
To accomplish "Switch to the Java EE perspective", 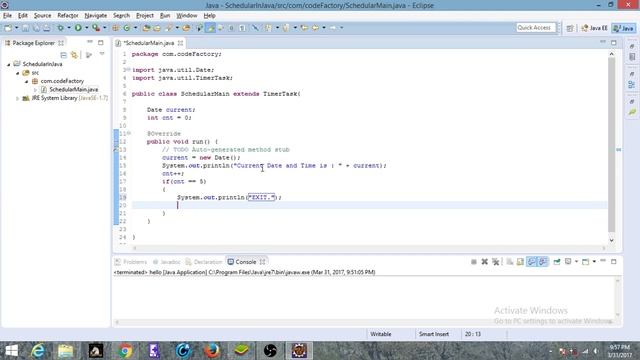I will [x=594, y=28].
